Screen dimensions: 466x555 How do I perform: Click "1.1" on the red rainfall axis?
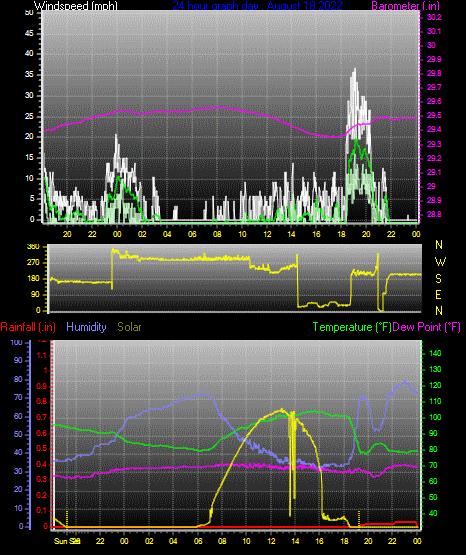pos(42,355)
